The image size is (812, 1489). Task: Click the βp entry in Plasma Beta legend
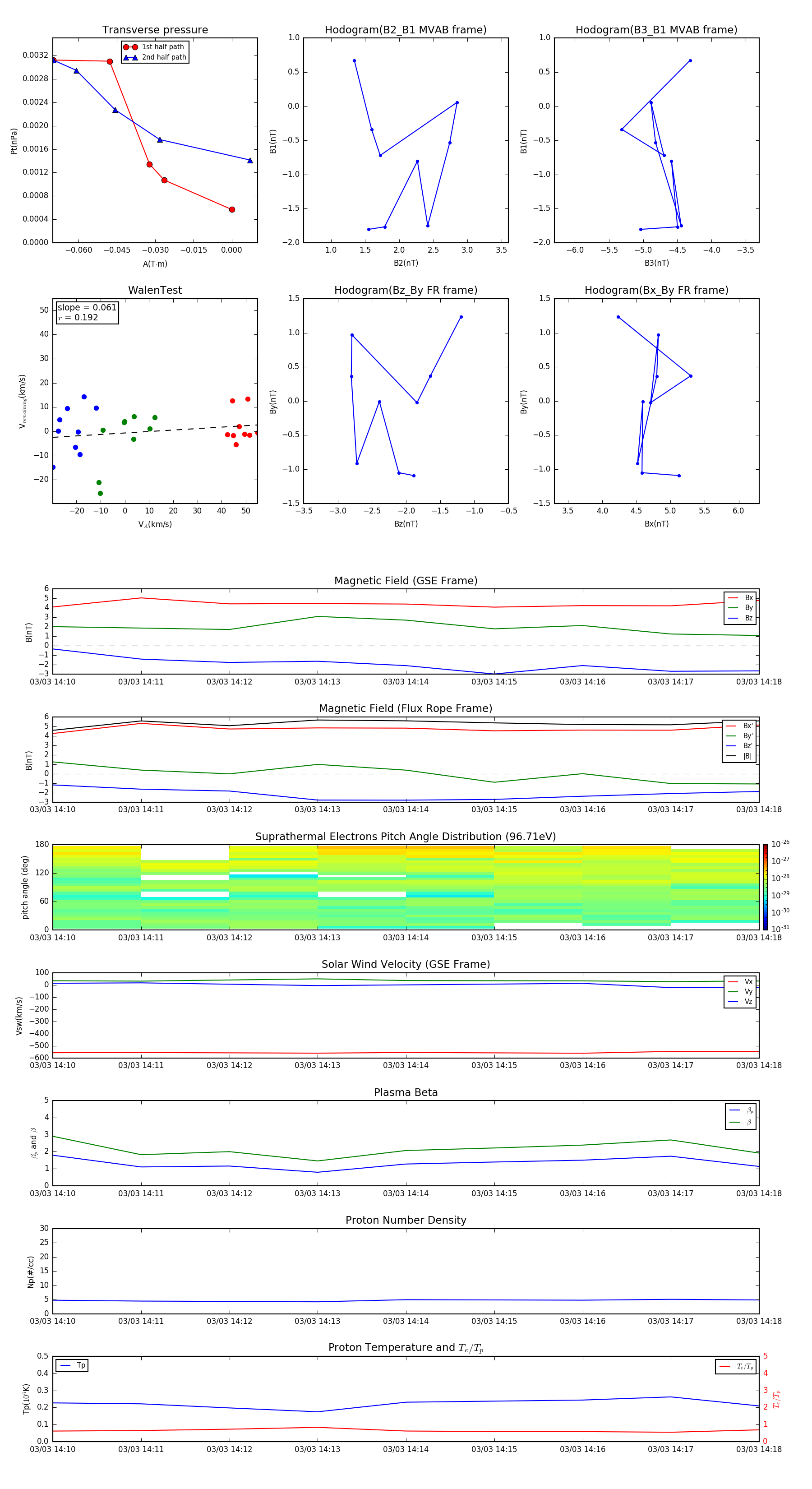(x=741, y=1110)
